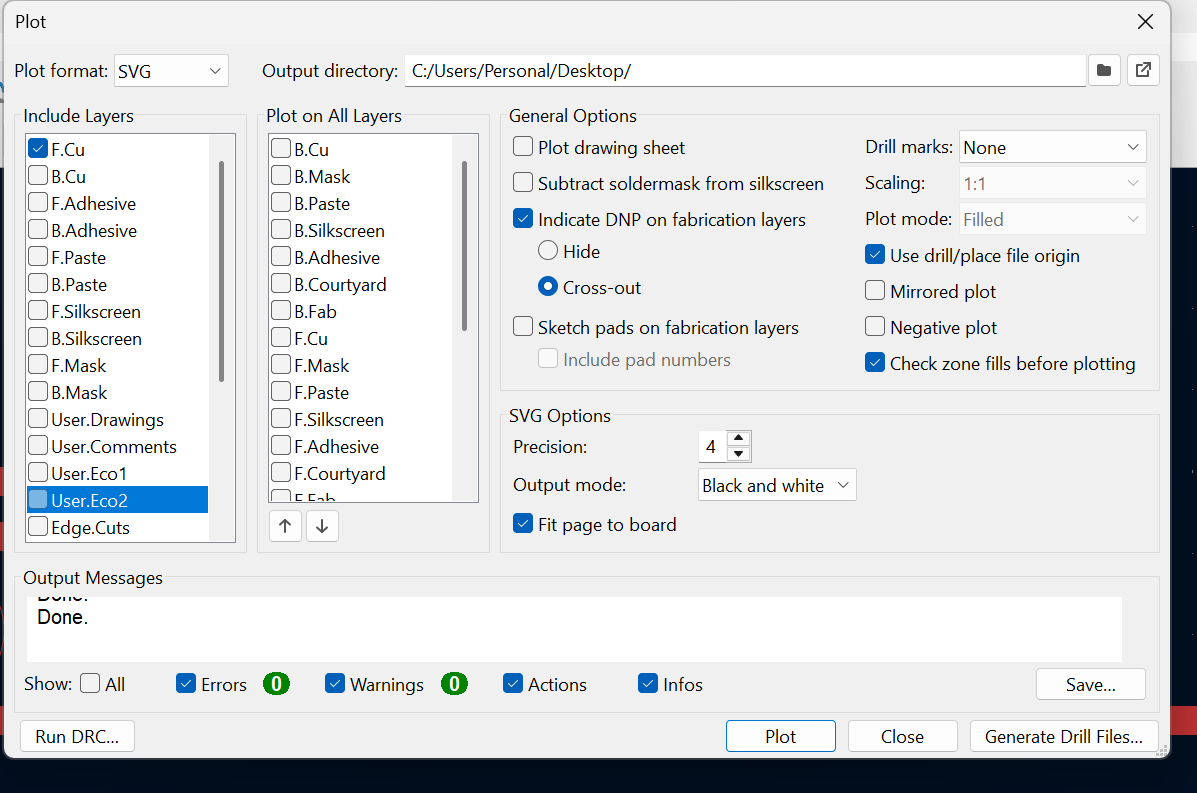The width and height of the screenshot is (1197, 793).
Task: Uncheck Fit page to board
Action: tap(522, 524)
